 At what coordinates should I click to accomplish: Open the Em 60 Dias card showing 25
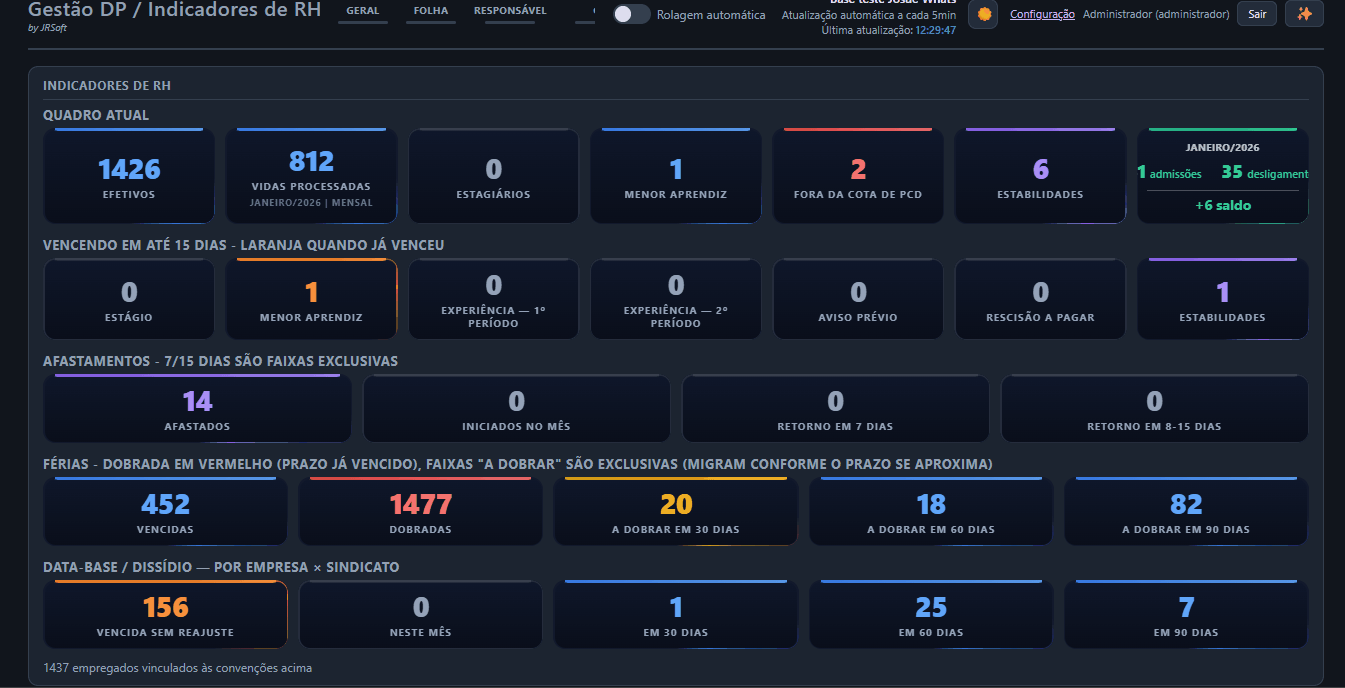(931, 614)
